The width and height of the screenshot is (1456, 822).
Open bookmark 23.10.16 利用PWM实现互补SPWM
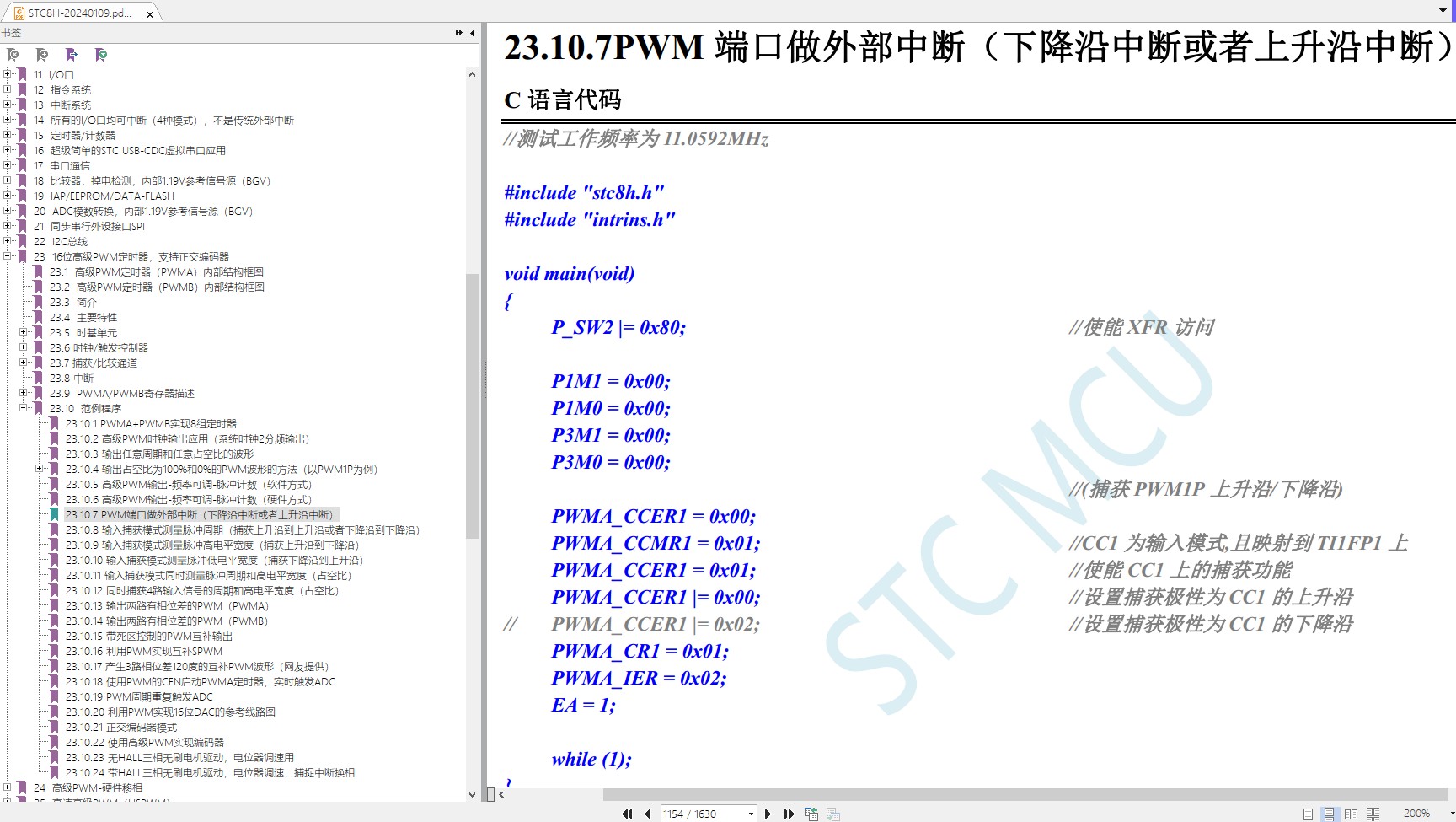[x=144, y=652]
